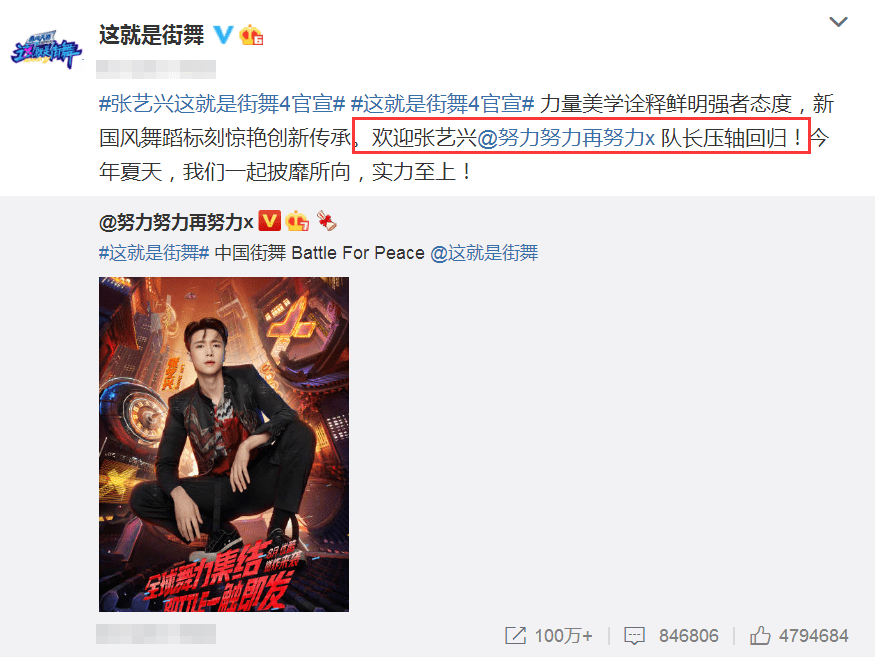Click the repost share icon

[515, 635]
